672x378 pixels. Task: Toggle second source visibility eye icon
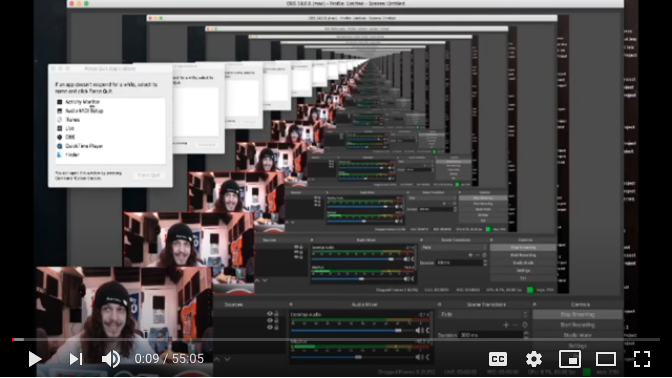tap(270, 321)
